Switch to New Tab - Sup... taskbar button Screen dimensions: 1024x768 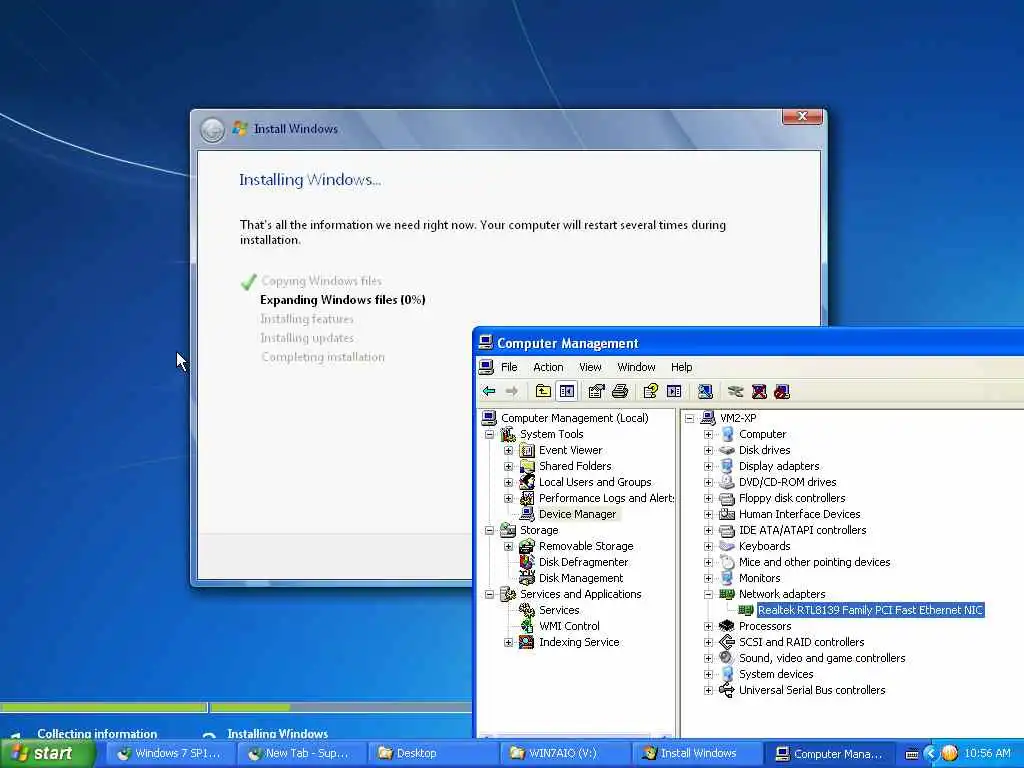click(x=300, y=753)
